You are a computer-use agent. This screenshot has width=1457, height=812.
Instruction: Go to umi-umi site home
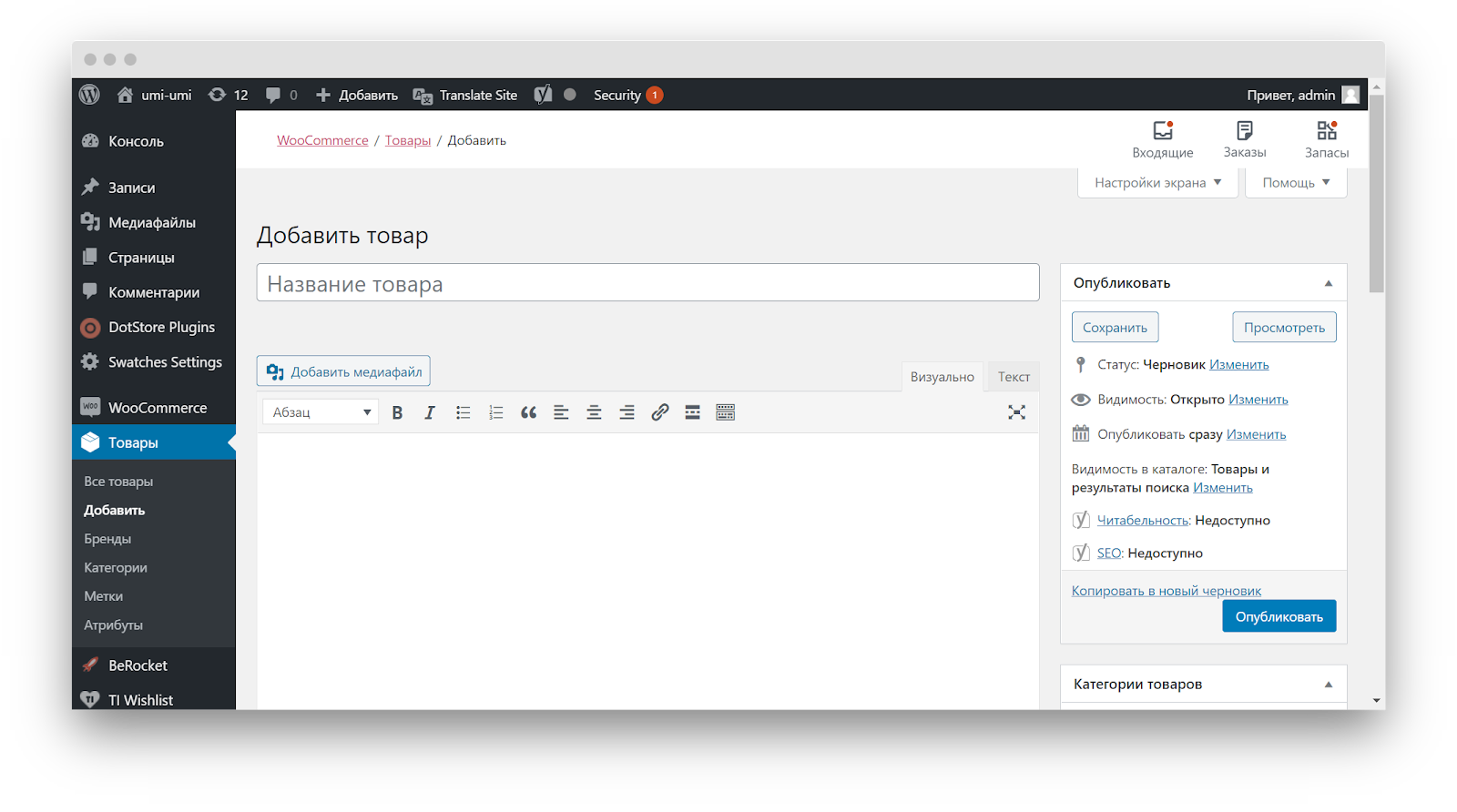click(155, 95)
